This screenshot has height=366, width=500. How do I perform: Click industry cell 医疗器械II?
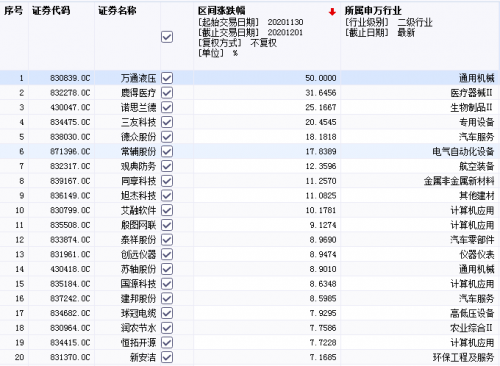pos(472,93)
